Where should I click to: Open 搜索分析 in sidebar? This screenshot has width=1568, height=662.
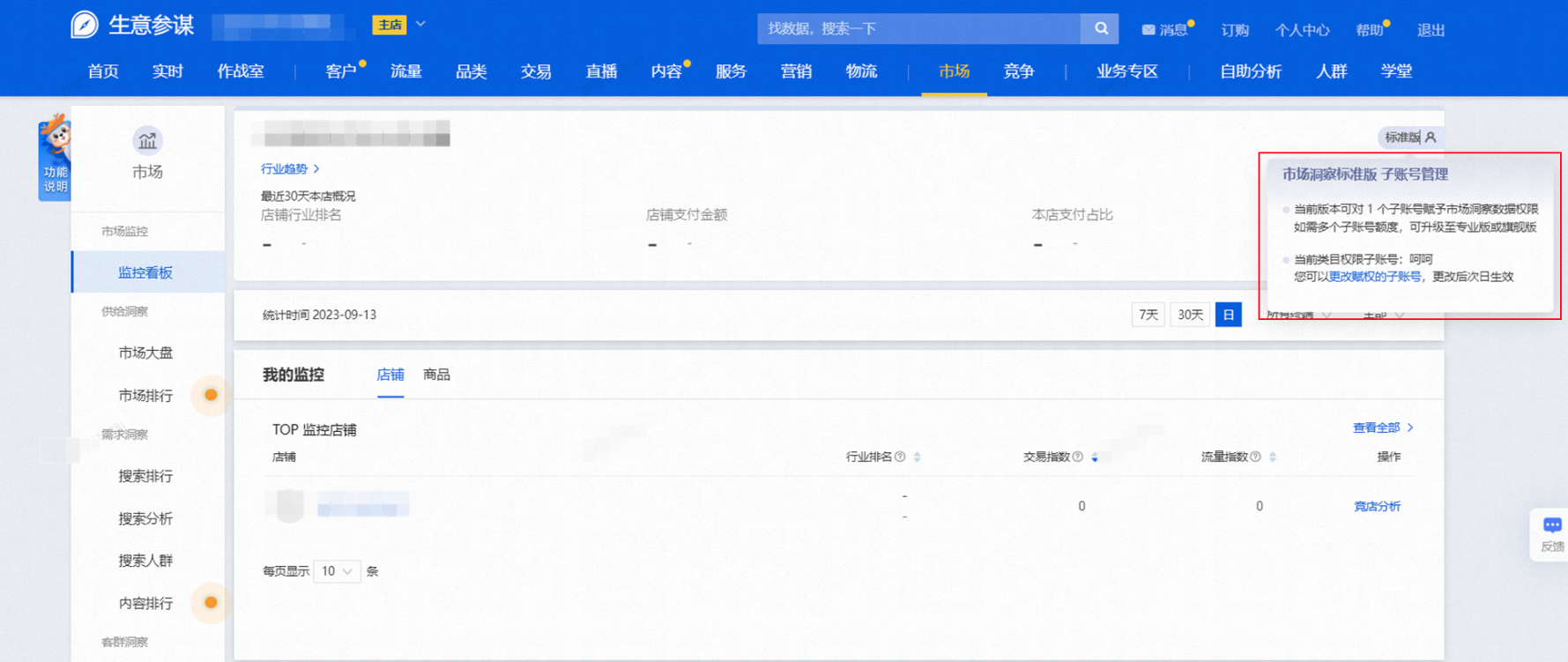(x=145, y=518)
